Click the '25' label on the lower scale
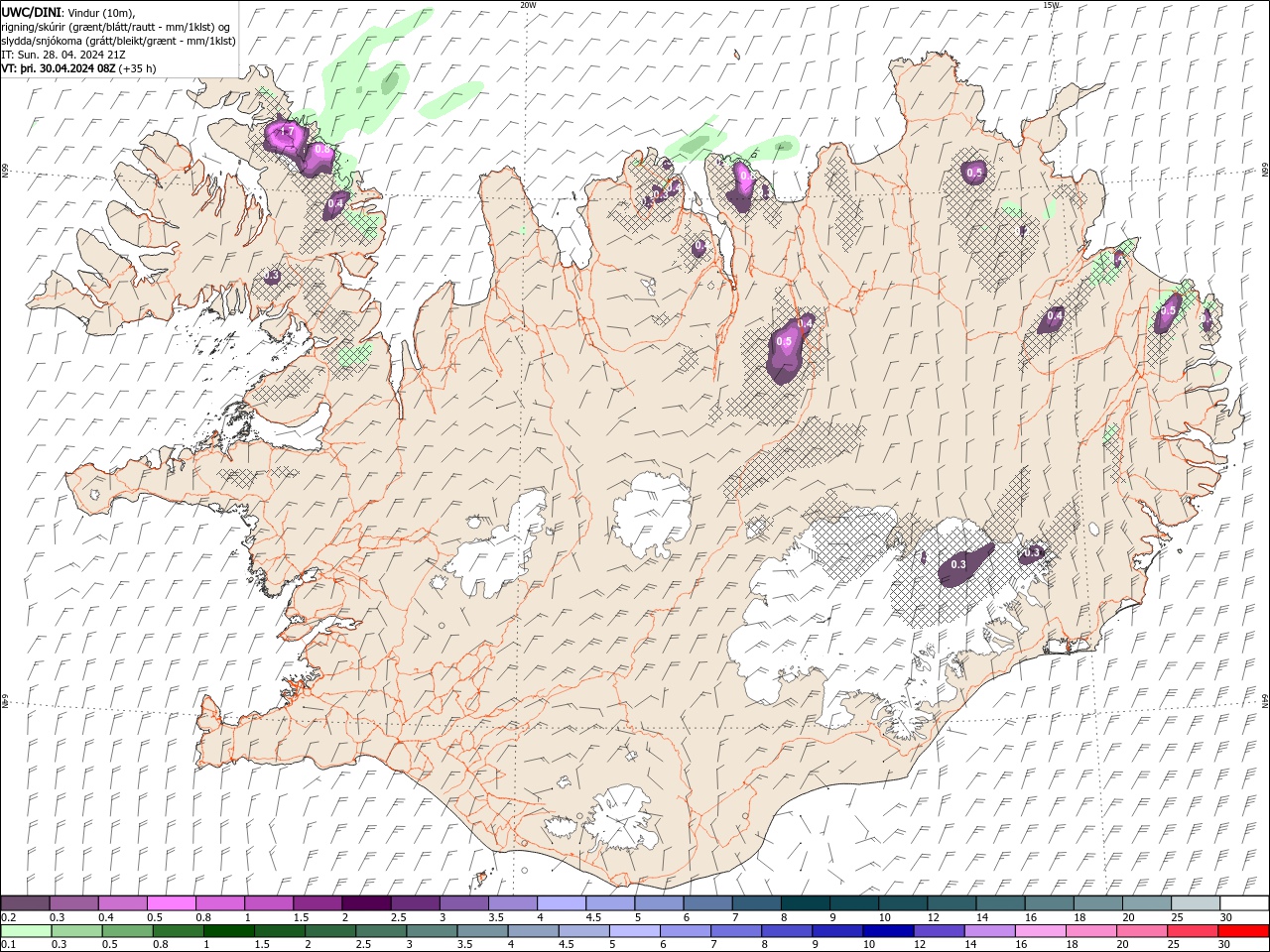1270x952 pixels. [1173, 944]
